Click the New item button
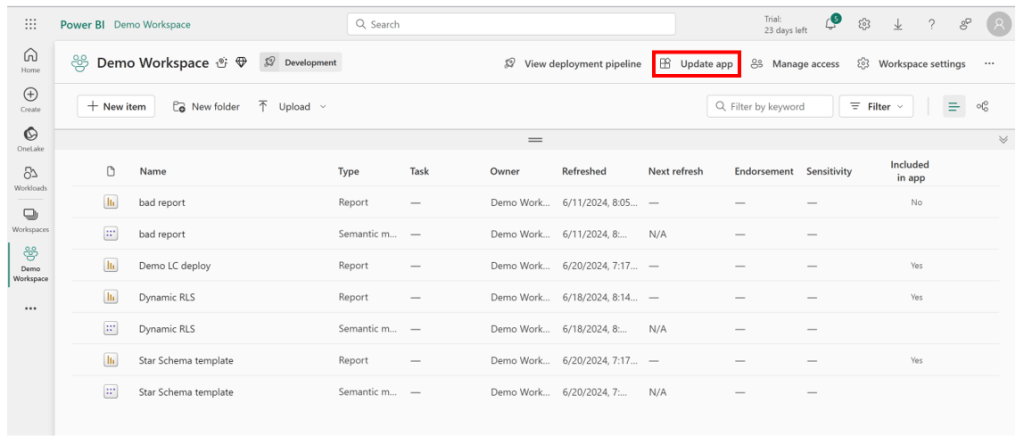Screen dimensions: 1024x444 click(x=116, y=107)
